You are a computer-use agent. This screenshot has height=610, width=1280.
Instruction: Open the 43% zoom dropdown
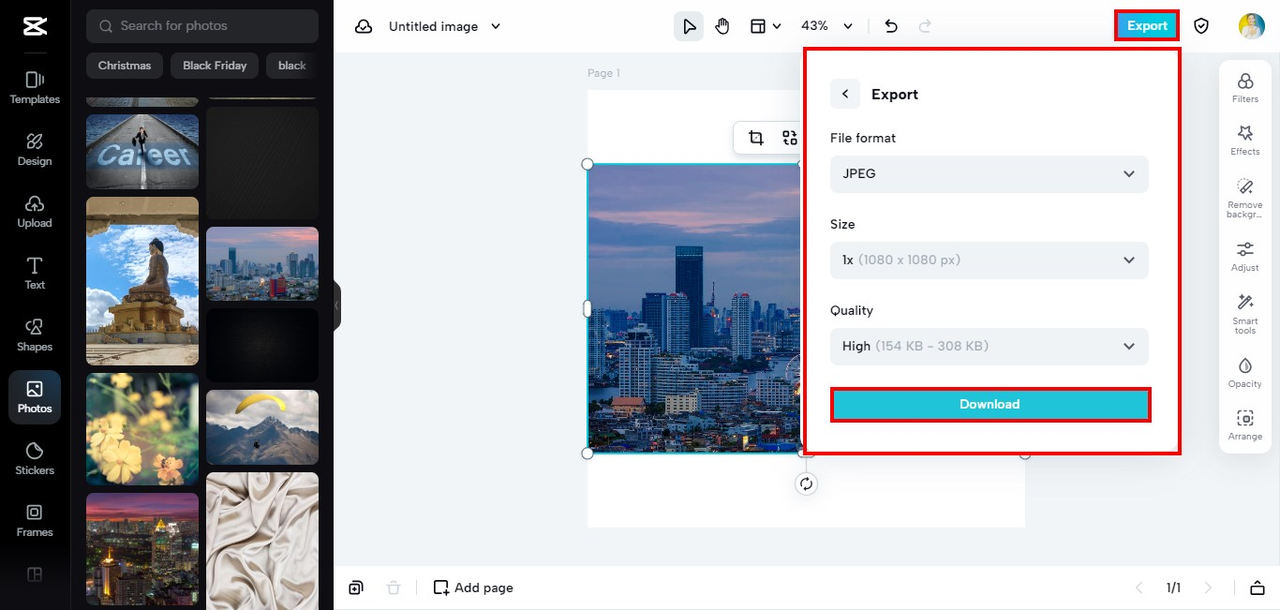[x=827, y=26]
